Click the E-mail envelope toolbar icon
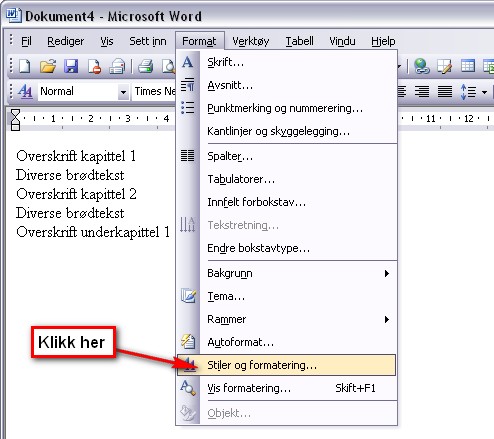 coord(117,66)
